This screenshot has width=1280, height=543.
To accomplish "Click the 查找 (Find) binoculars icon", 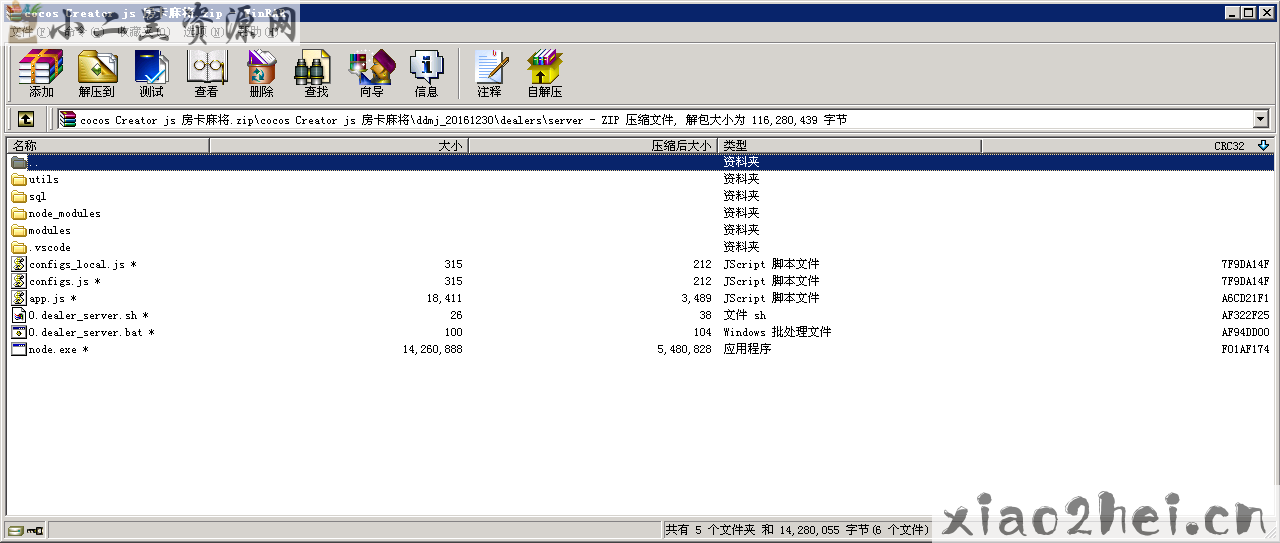I will coord(315,67).
